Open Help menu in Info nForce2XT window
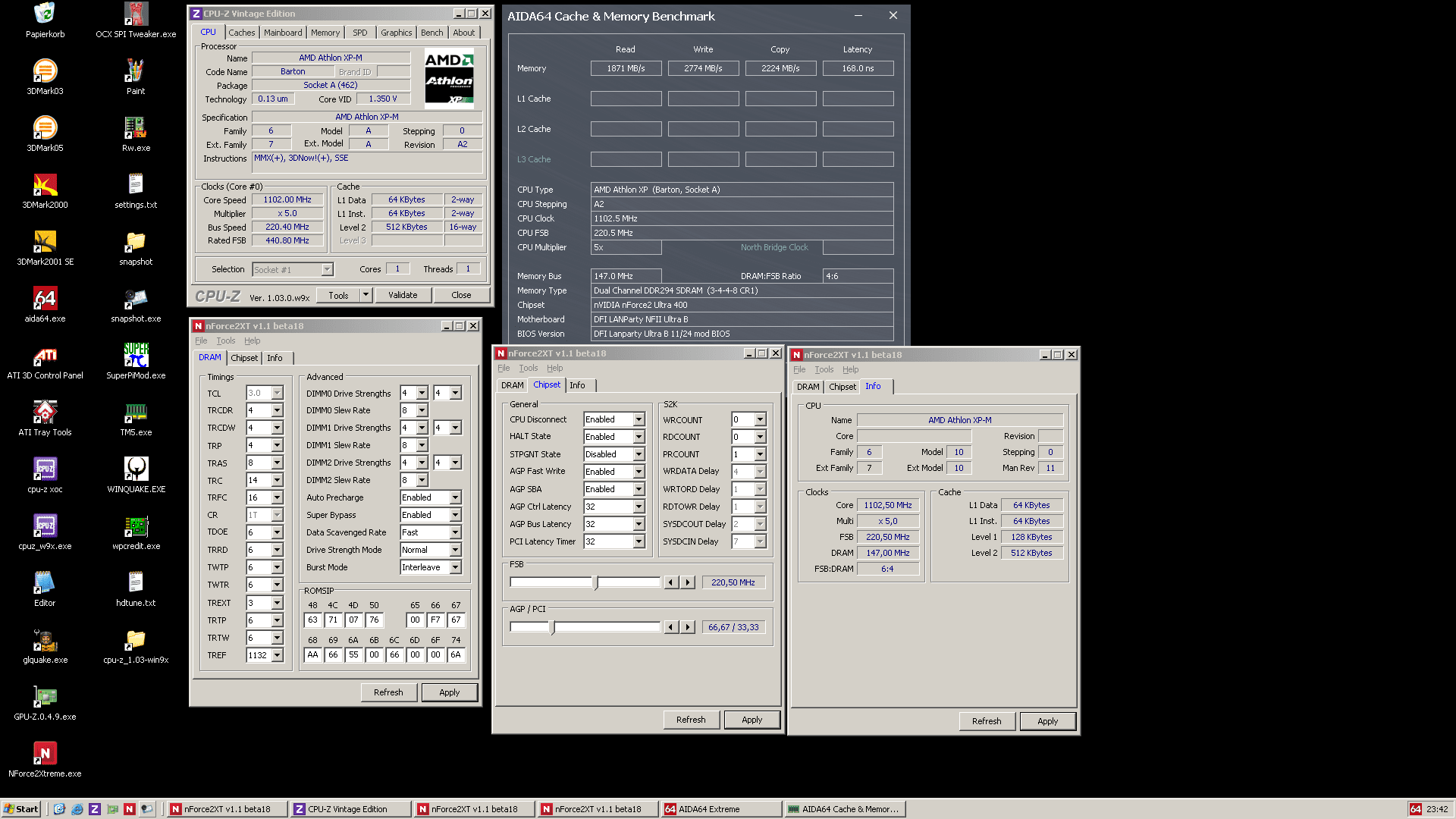Image resolution: width=1456 pixels, height=819 pixels. [850, 370]
